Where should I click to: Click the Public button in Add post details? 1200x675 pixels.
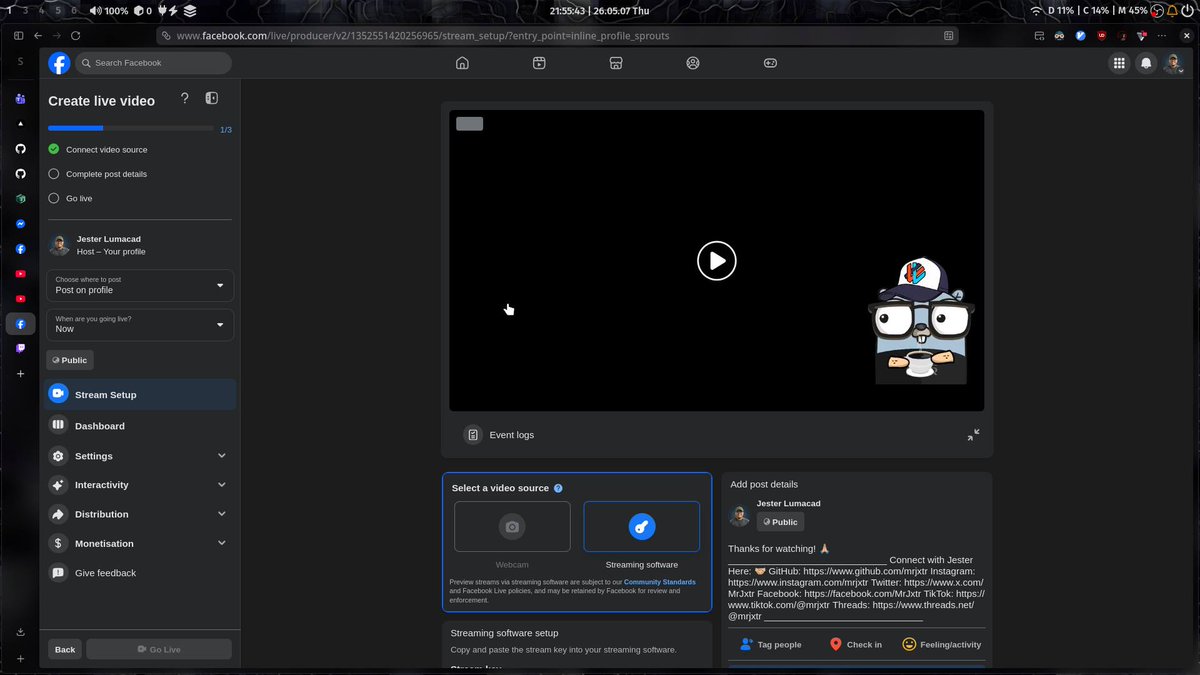(x=780, y=522)
